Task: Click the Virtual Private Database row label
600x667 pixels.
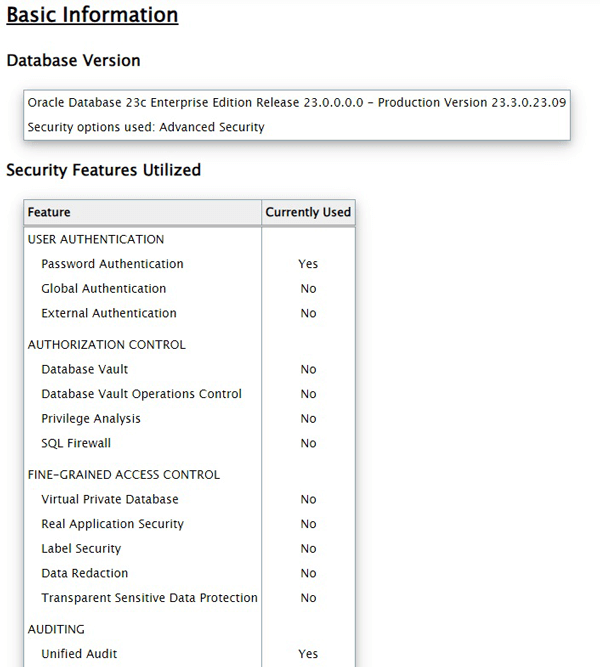Action: 110,499
